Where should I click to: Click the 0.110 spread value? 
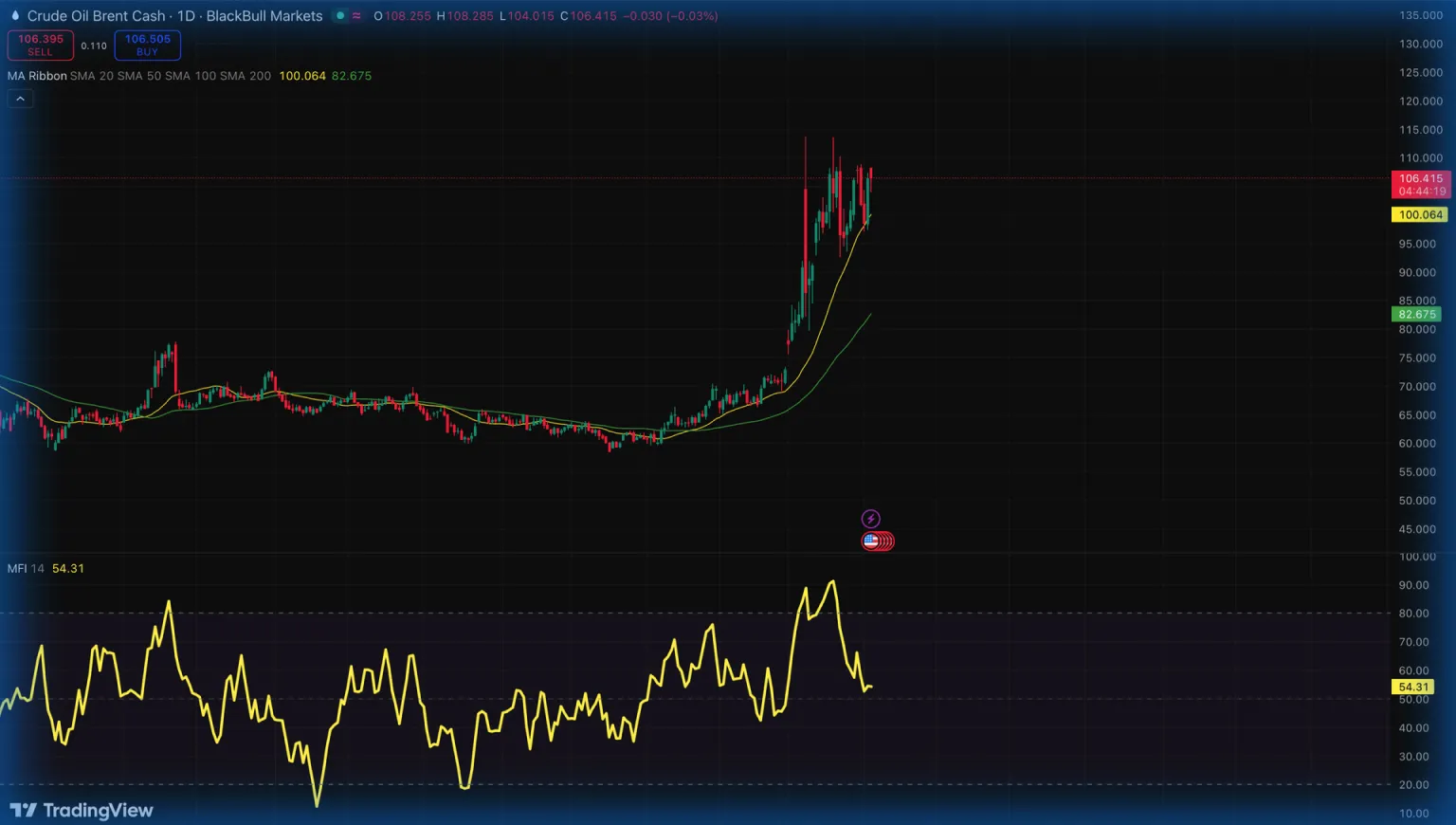[94, 46]
